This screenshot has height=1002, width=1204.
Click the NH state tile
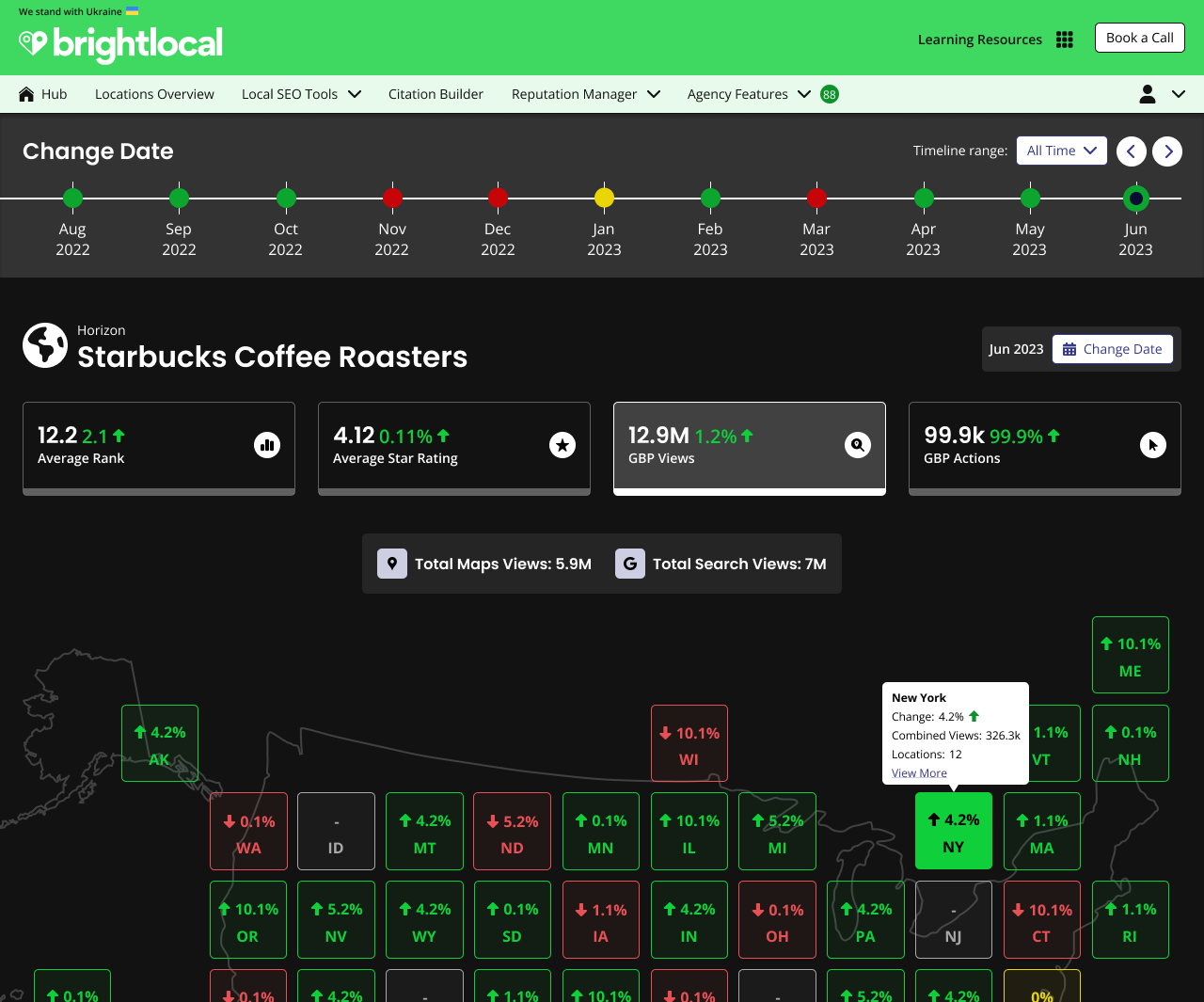coord(1131,743)
